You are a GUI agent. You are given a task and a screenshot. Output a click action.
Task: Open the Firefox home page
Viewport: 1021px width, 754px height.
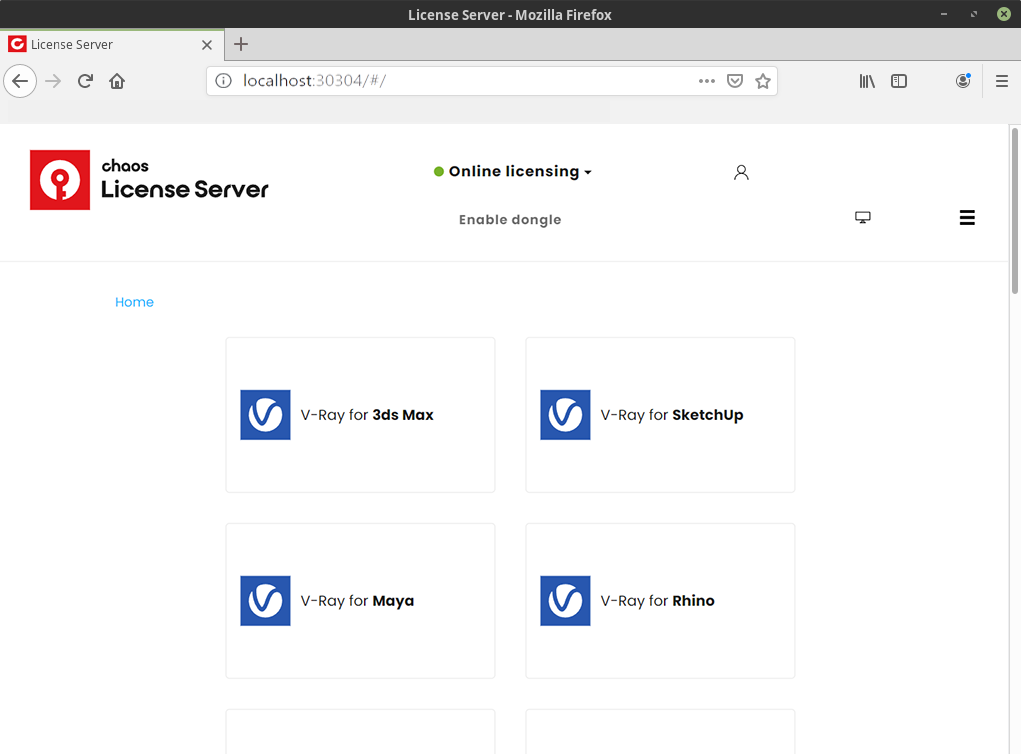pyautogui.click(x=117, y=81)
